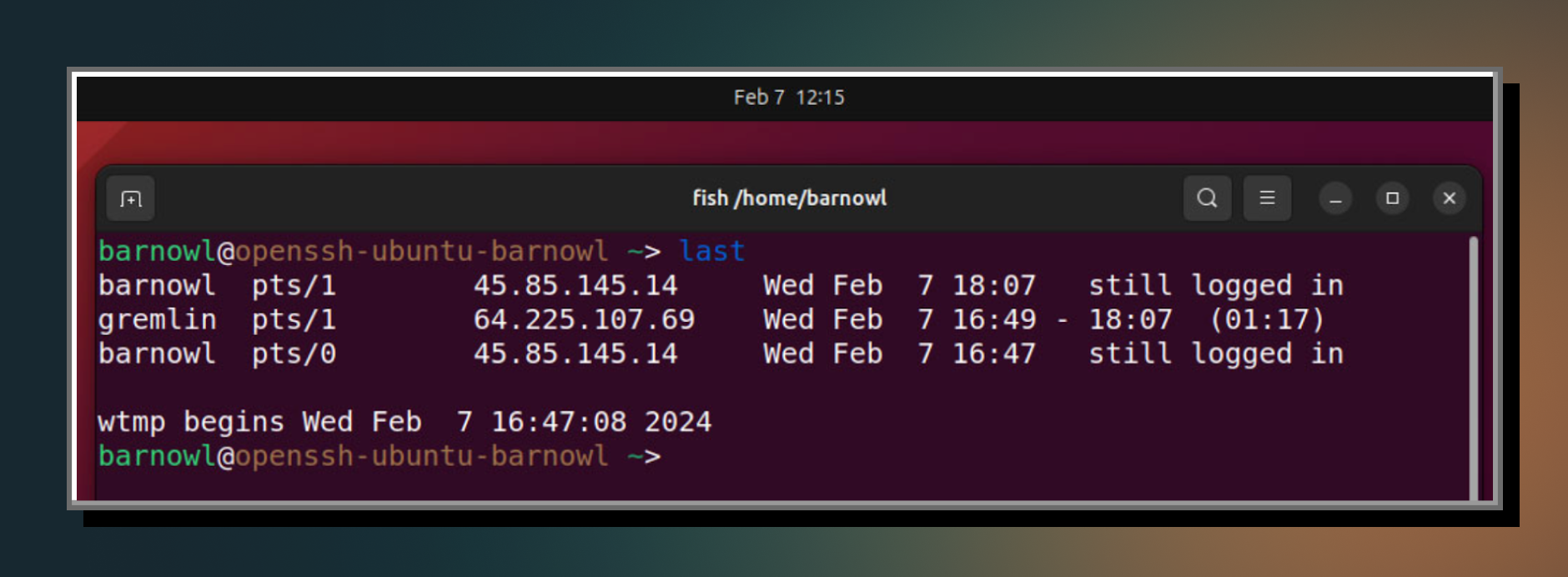
Task: Click the terminal vertical scrollbar
Action: coord(1473,367)
